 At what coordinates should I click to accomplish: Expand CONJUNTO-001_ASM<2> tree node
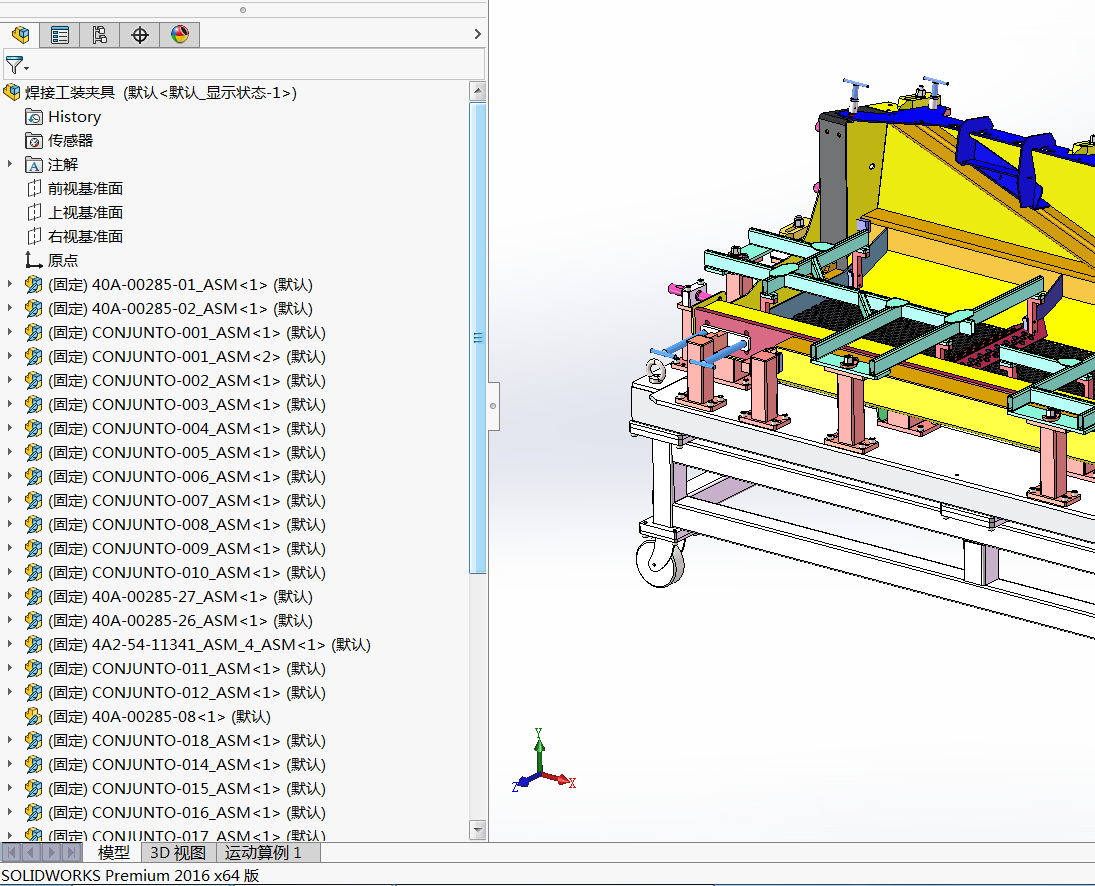[10, 356]
